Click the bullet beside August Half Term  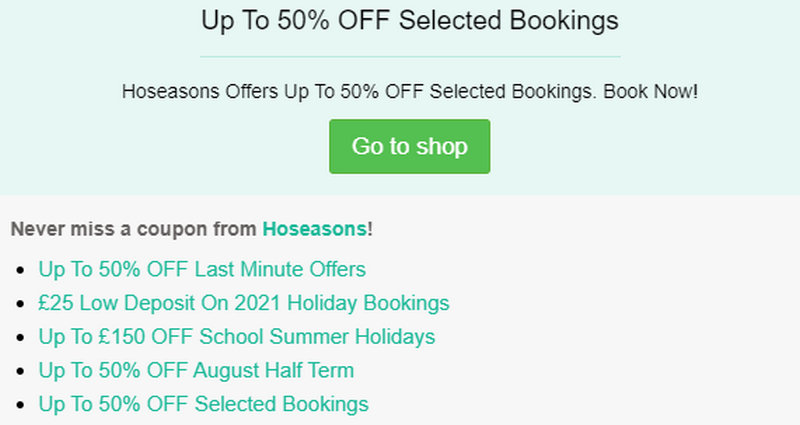click(23, 372)
